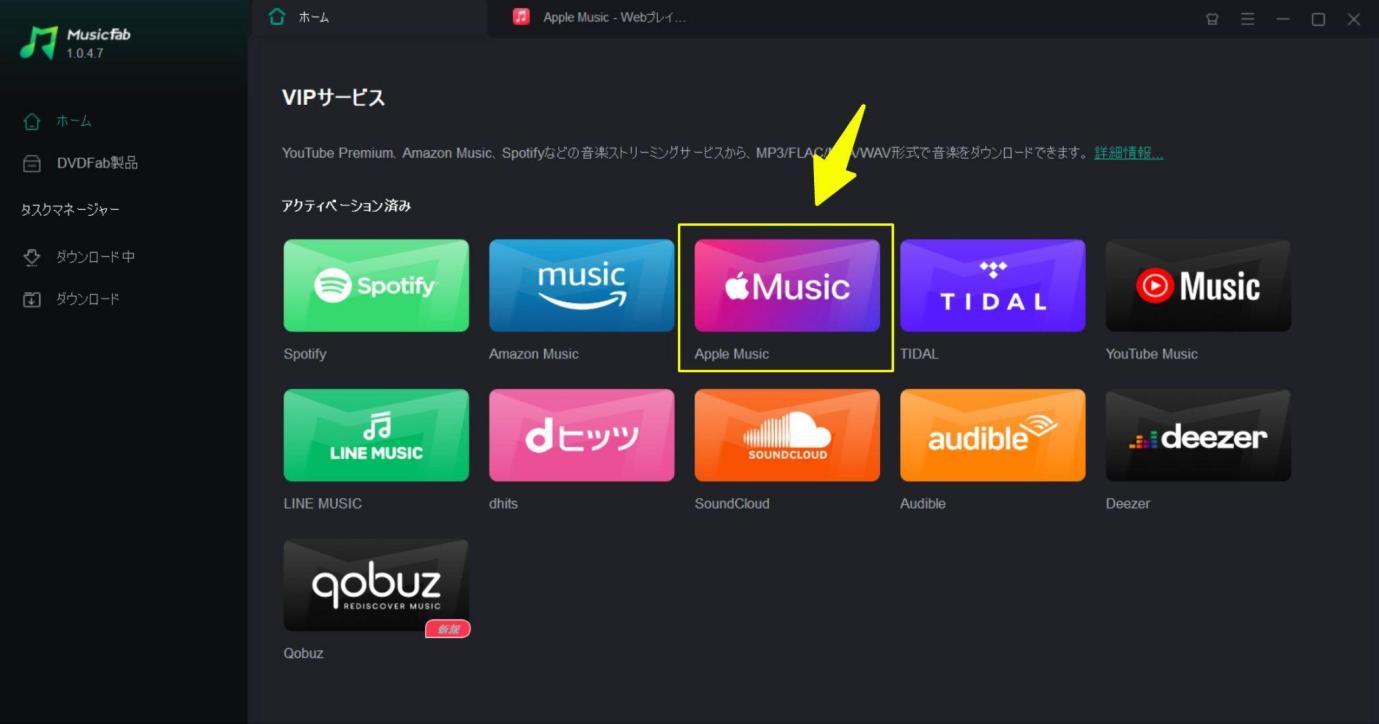This screenshot has height=724, width=1379.
Task: Click the Amazon Music label text
Action: point(534,354)
